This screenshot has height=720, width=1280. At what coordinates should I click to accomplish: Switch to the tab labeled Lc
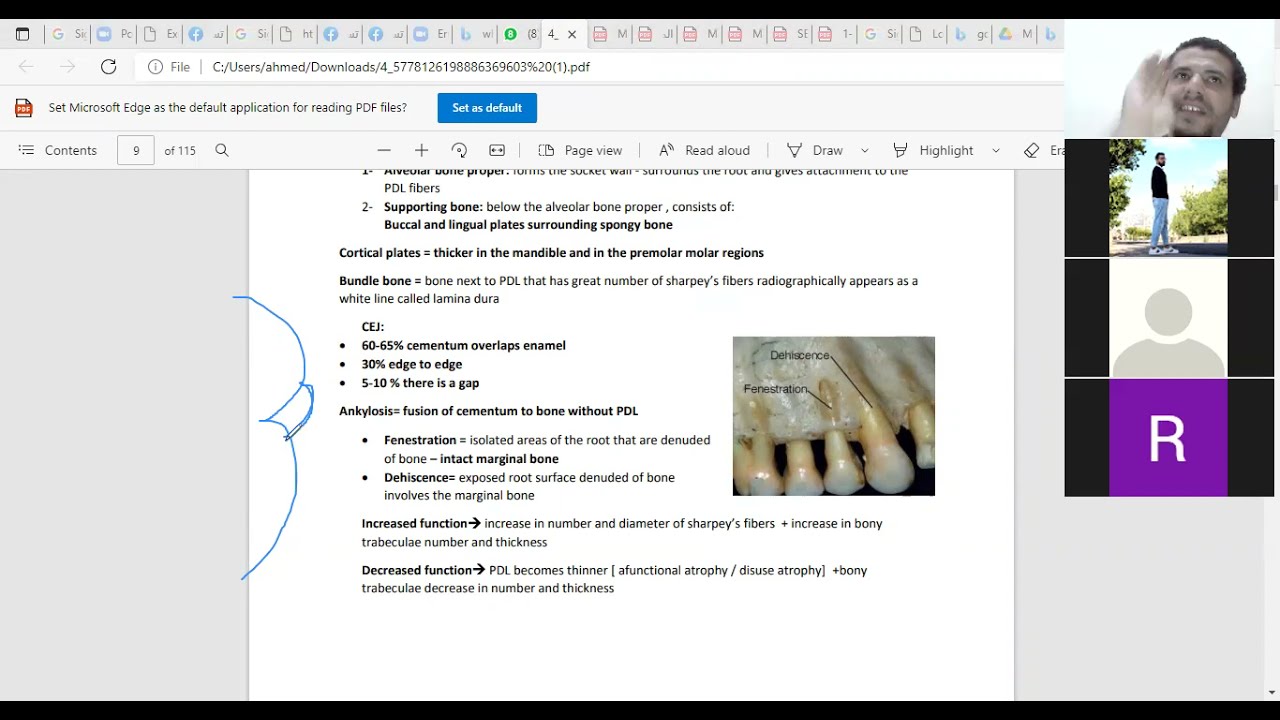[x=927, y=34]
